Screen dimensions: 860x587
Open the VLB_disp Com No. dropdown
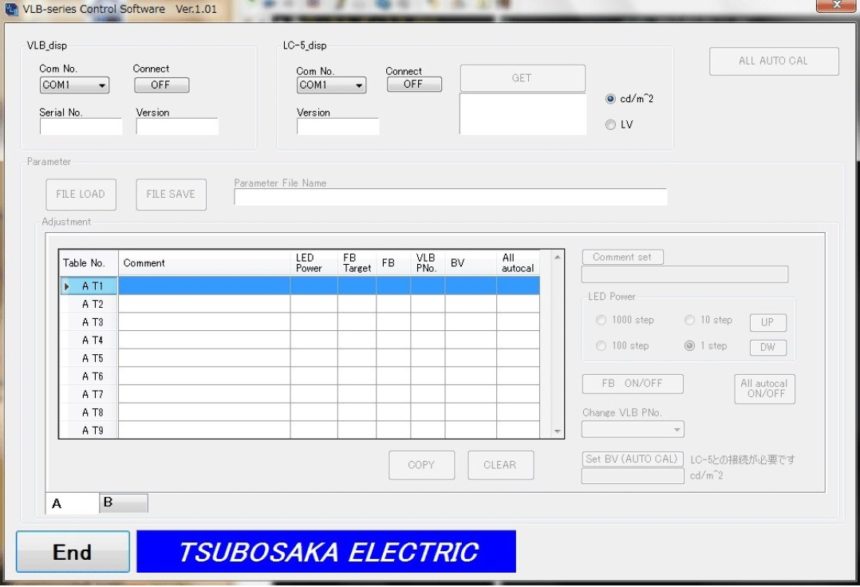75,85
